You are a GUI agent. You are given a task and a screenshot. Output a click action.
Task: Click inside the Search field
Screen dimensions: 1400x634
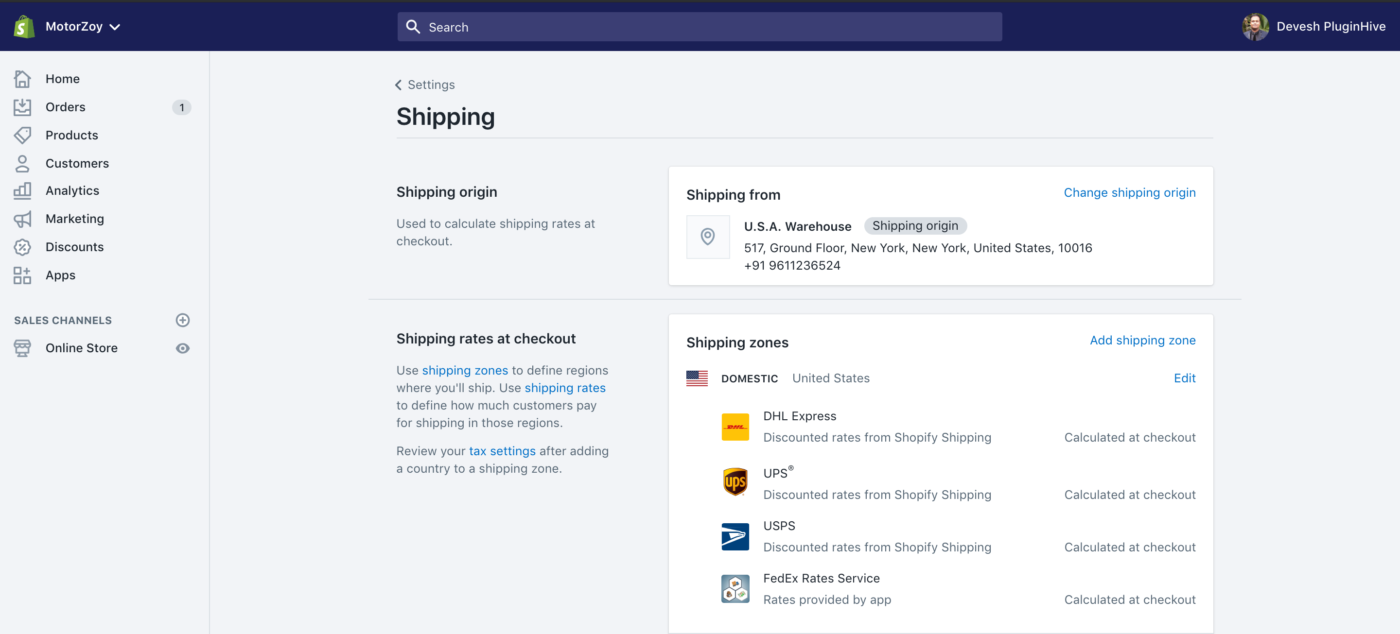coord(700,26)
